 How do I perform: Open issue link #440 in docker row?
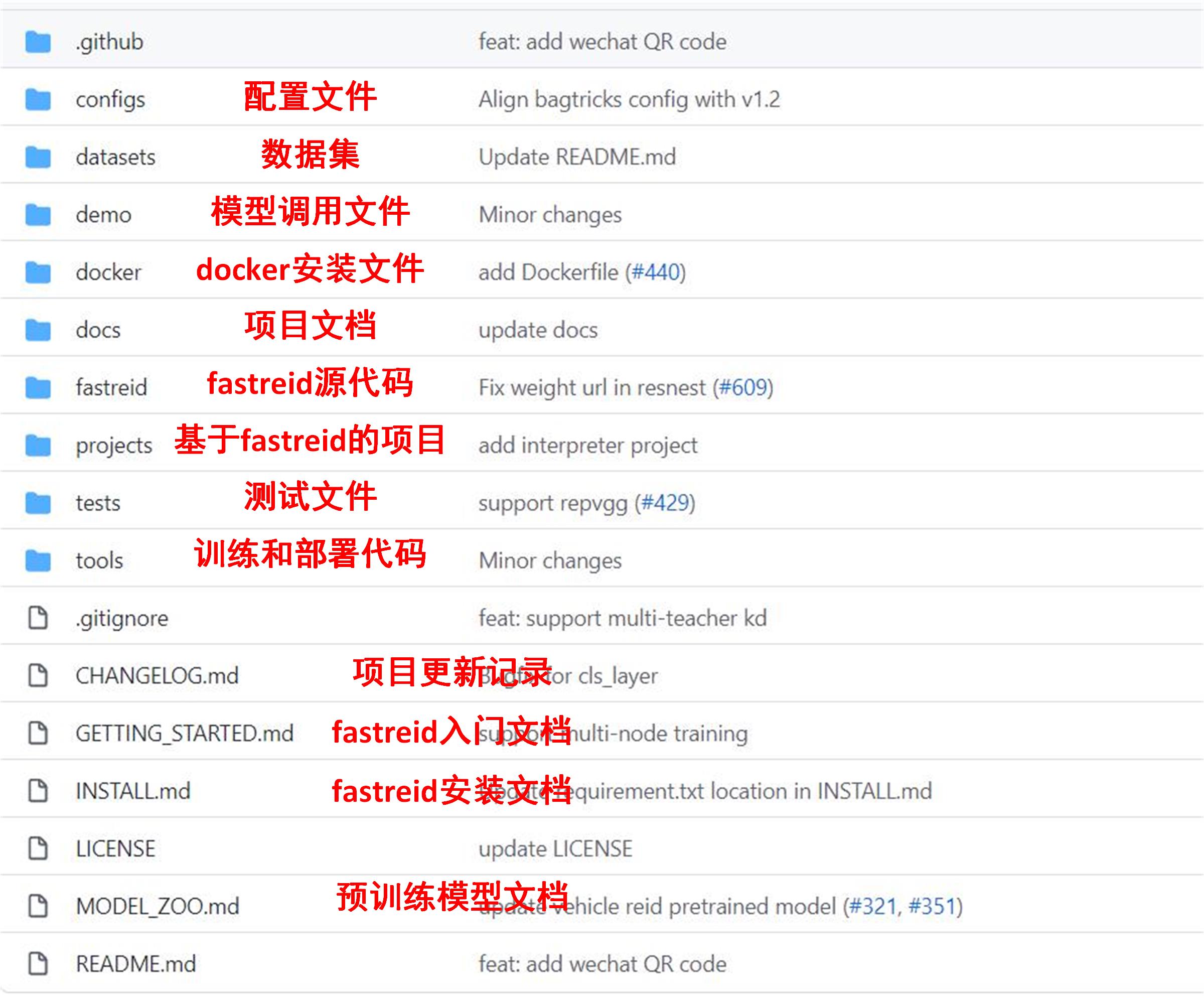coord(655,272)
